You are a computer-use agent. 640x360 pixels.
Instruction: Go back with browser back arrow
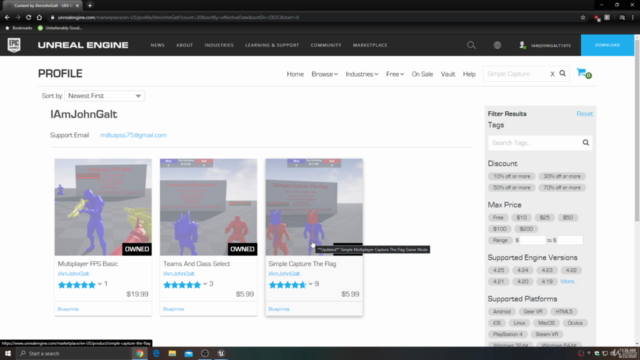(x=7, y=17)
